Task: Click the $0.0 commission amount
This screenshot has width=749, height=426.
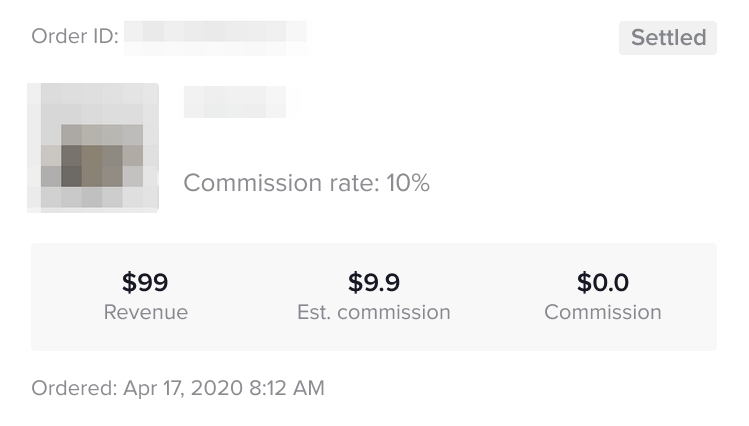Action: pyautogui.click(x=602, y=282)
